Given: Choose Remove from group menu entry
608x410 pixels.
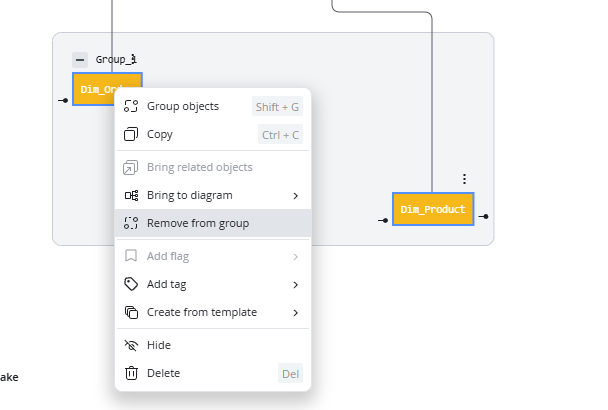Looking at the screenshot, I should [213, 223].
